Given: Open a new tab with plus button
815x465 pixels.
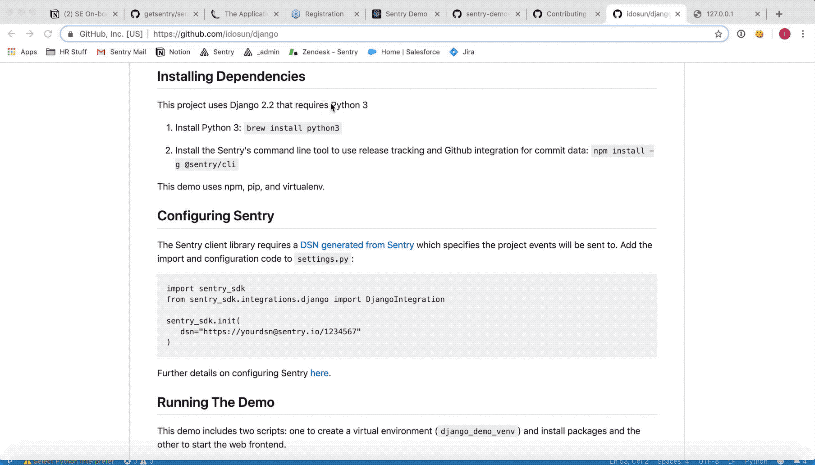Looking at the screenshot, I should [x=779, y=14].
